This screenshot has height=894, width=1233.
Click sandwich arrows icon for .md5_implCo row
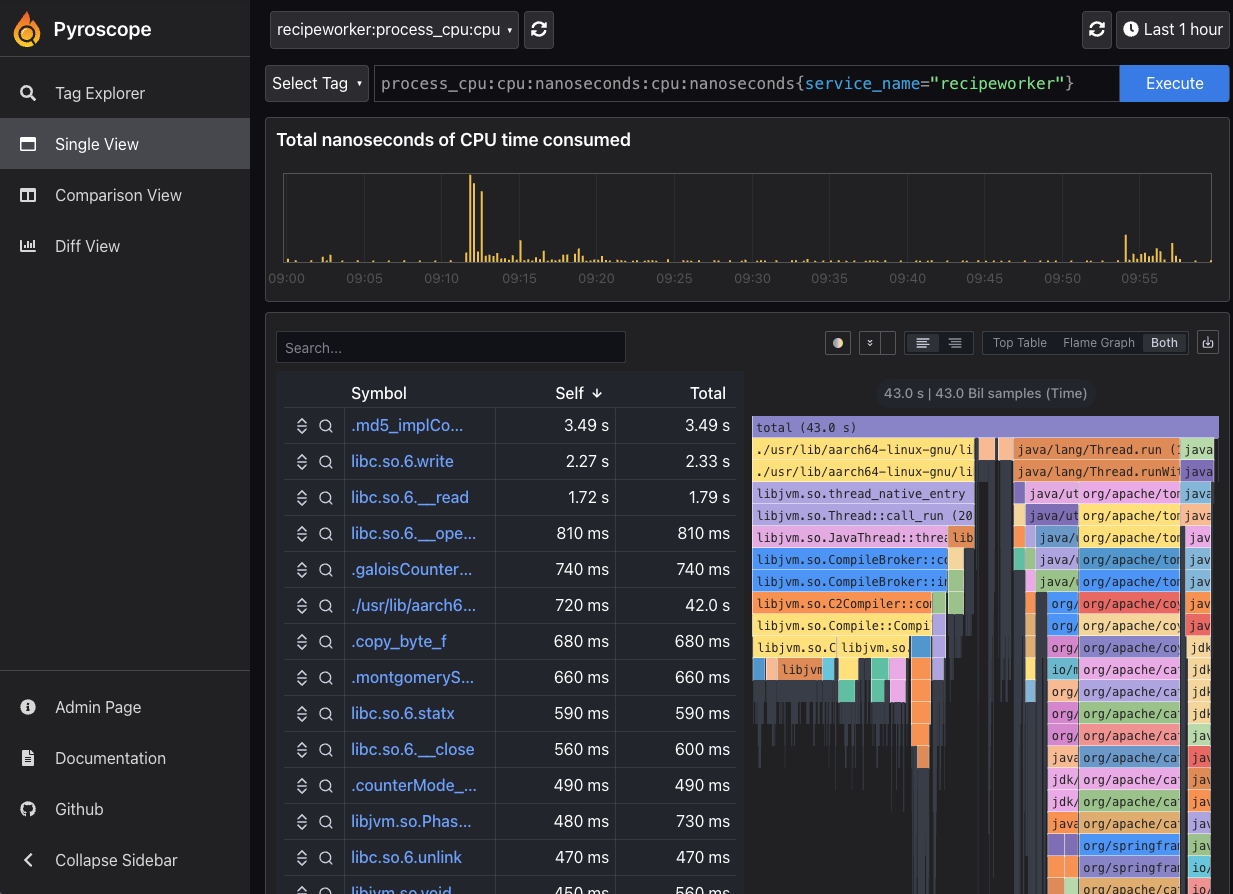point(302,426)
